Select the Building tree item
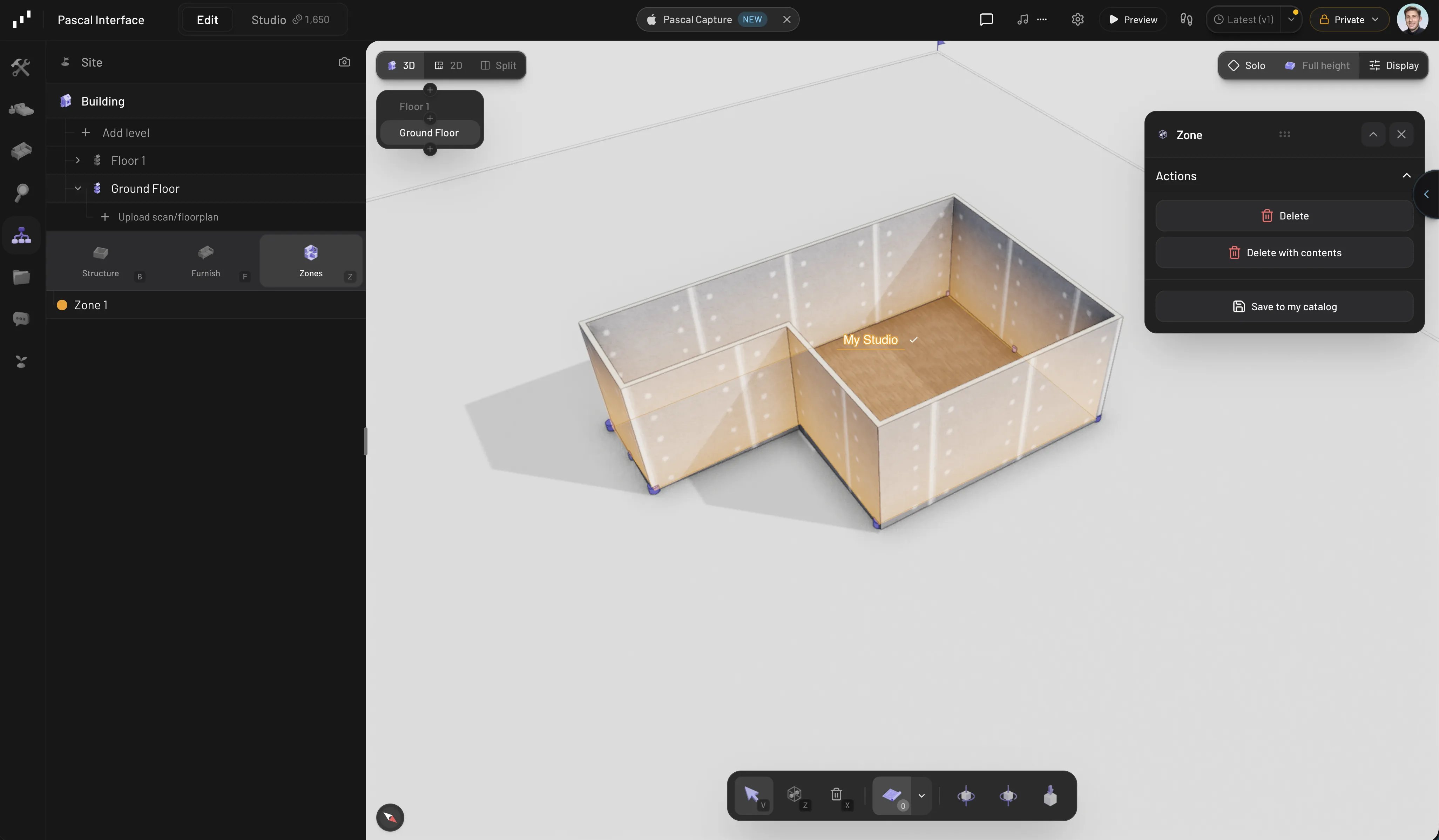This screenshot has height=840, width=1439. point(205,101)
